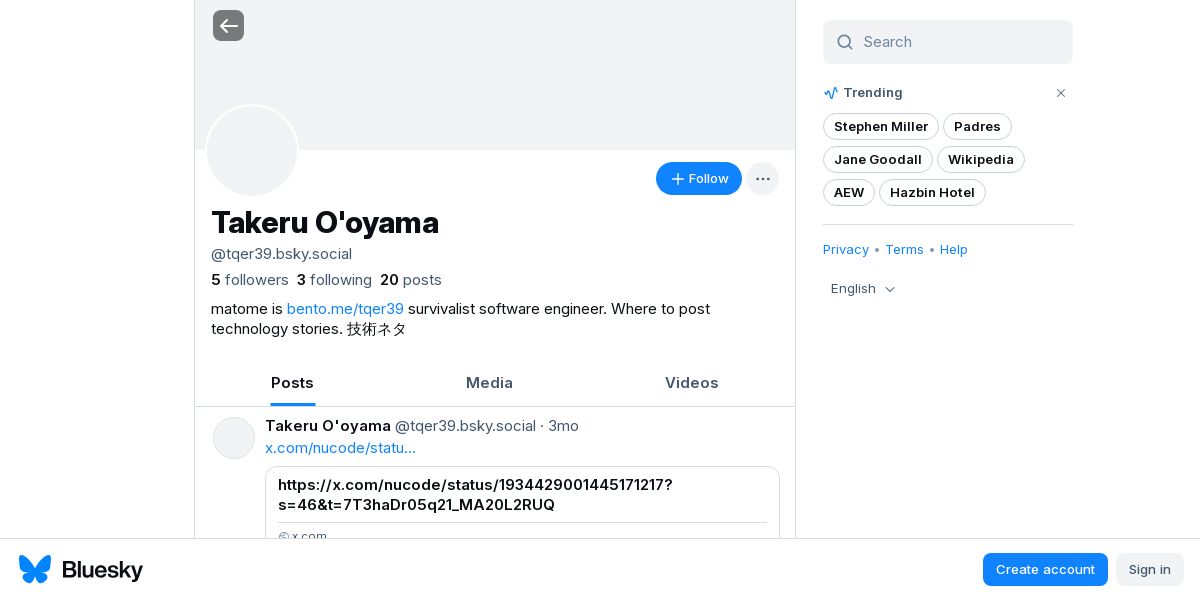
Task: Click the Create account button
Action: pos(1045,570)
